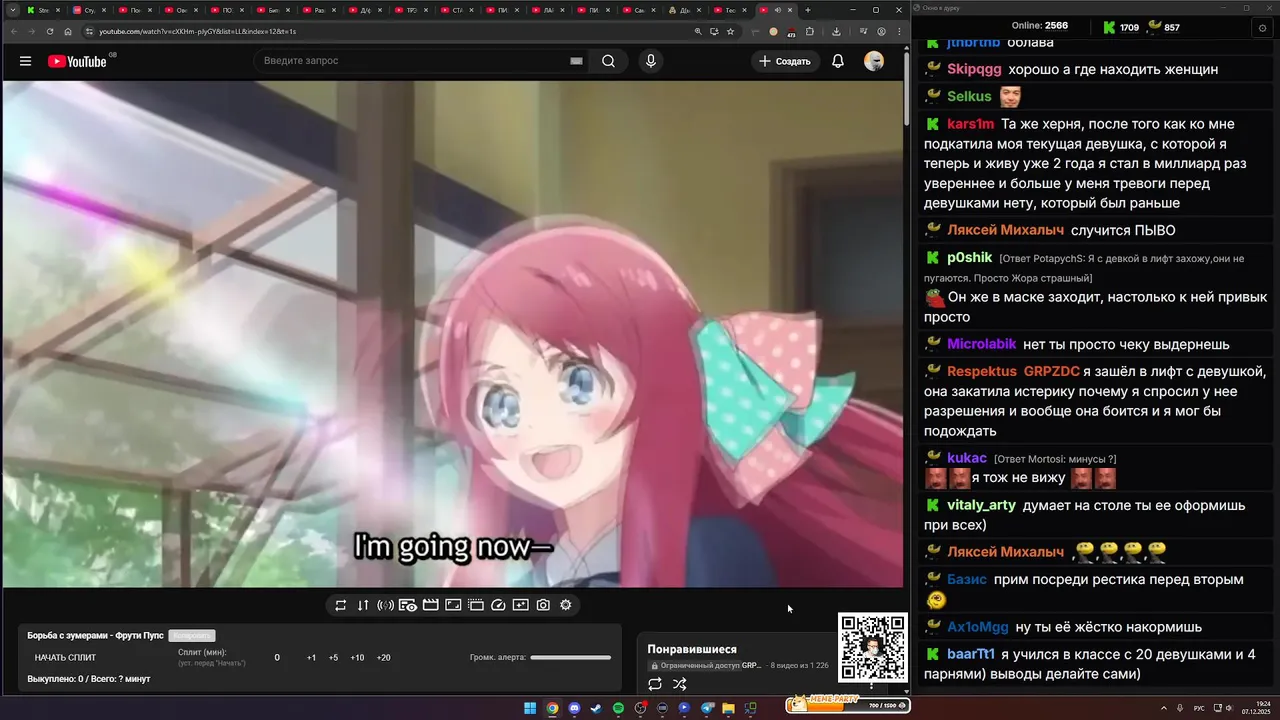Open the tab search dropdown arrow
1280x720 pixels.
(12, 10)
